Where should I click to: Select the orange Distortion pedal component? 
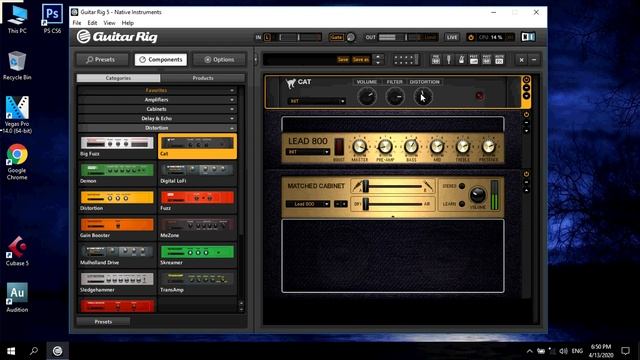coord(117,201)
